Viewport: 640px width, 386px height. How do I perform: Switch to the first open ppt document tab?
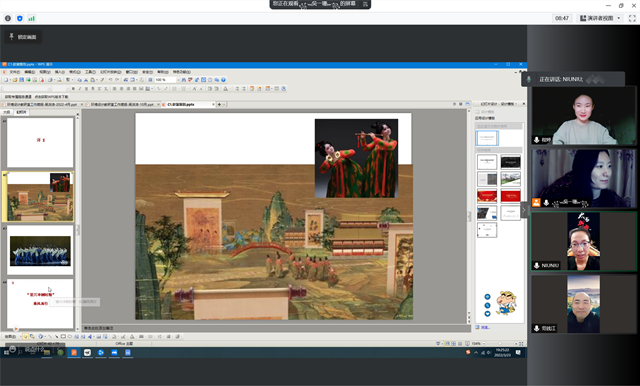click(x=42, y=104)
